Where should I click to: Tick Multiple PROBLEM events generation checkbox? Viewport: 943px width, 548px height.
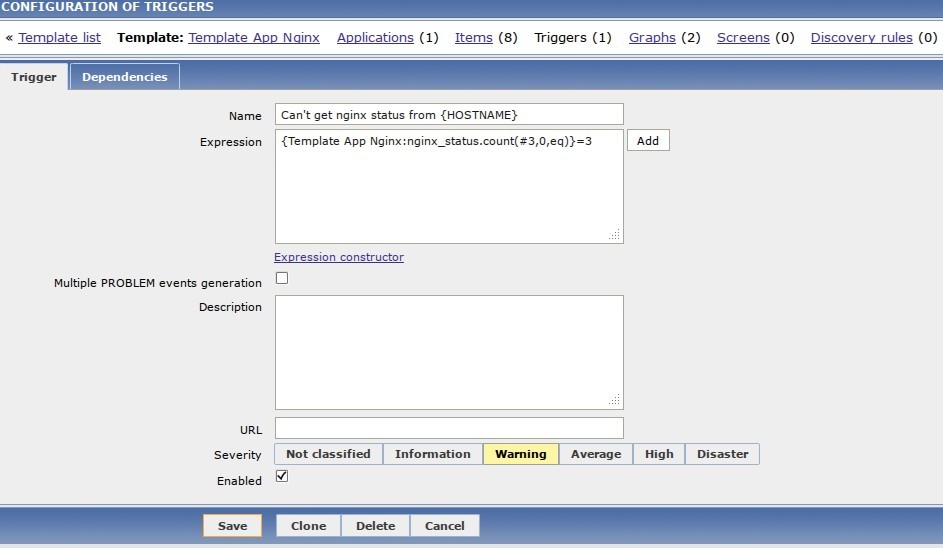coord(281,278)
